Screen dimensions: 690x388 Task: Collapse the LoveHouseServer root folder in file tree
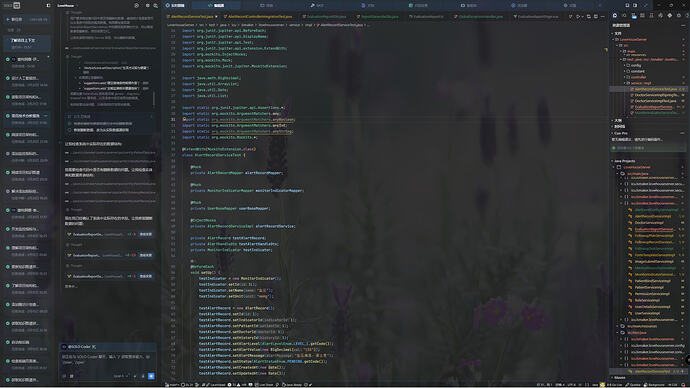pos(613,40)
